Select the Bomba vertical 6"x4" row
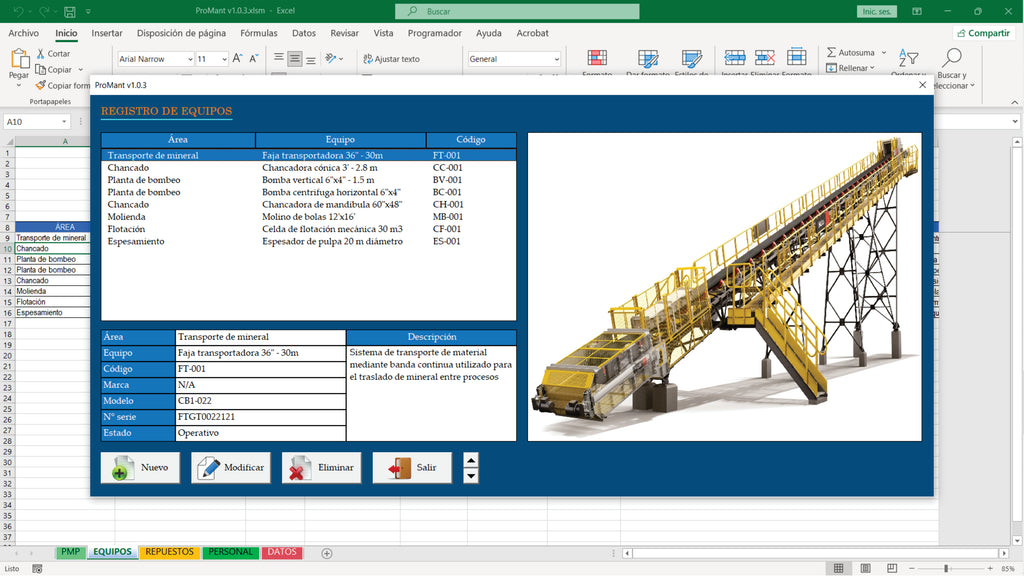The height and width of the screenshot is (576, 1024). tap(308, 180)
